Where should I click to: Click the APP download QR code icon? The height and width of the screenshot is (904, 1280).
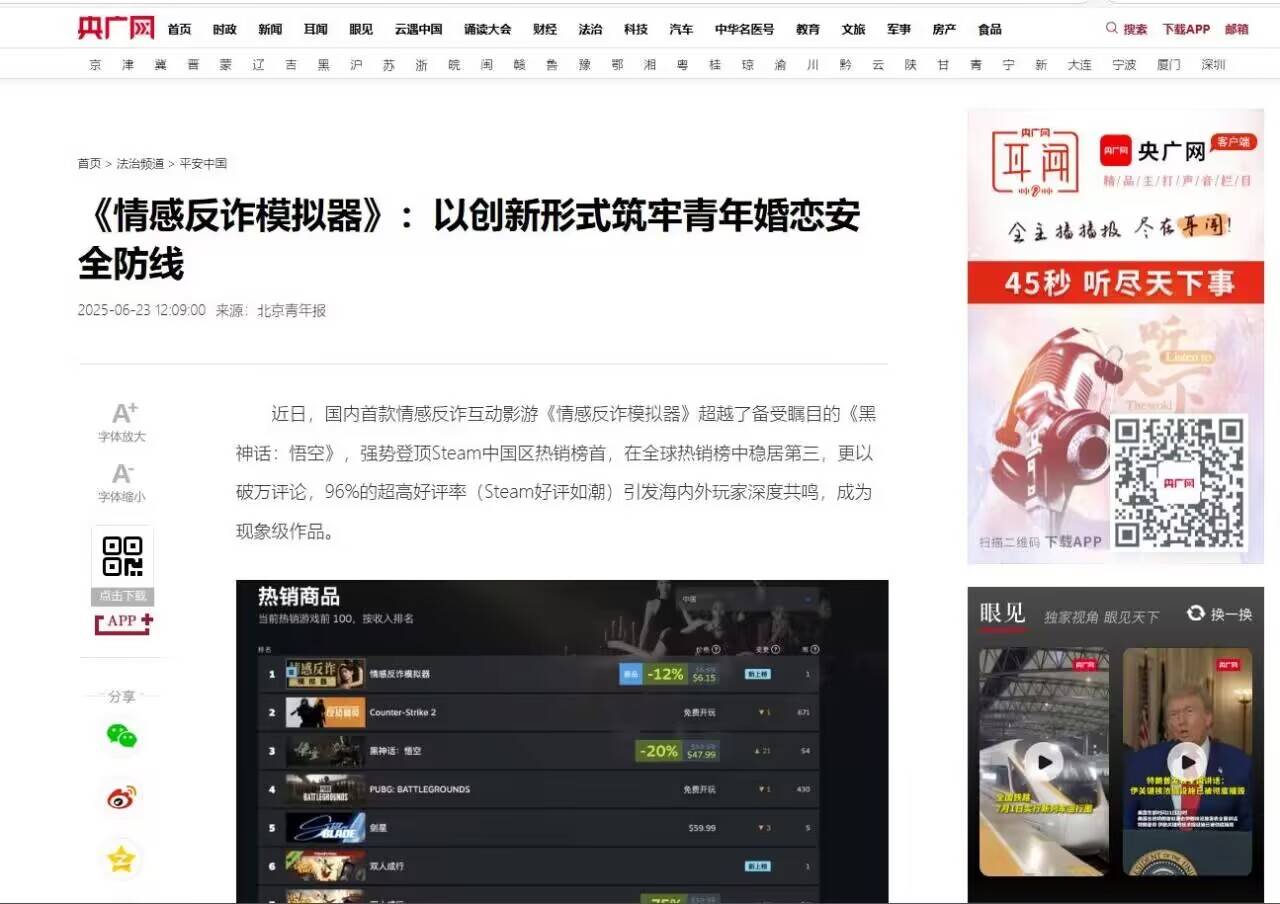pos(123,557)
